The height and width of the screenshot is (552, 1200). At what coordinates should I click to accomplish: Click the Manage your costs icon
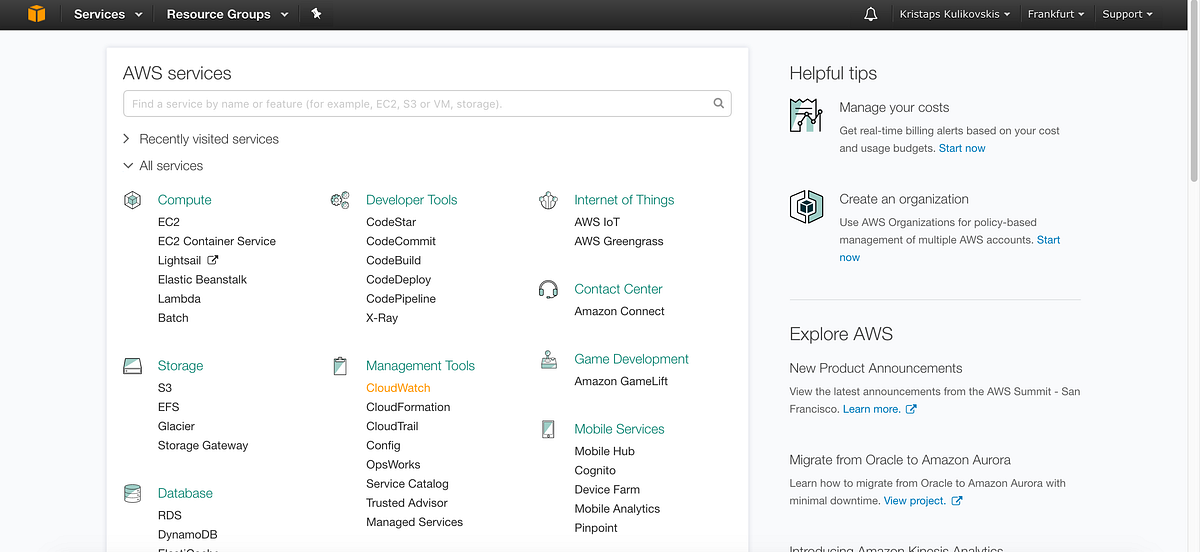[806, 116]
